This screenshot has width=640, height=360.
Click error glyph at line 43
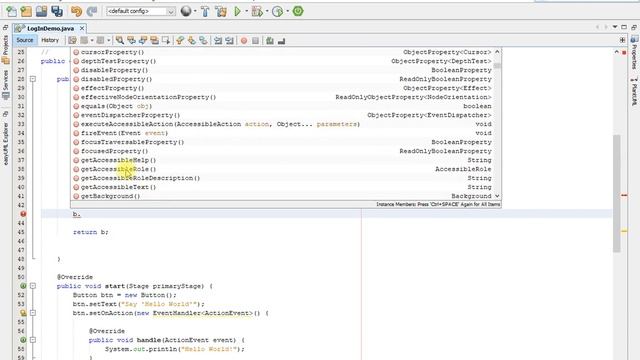point(23,214)
